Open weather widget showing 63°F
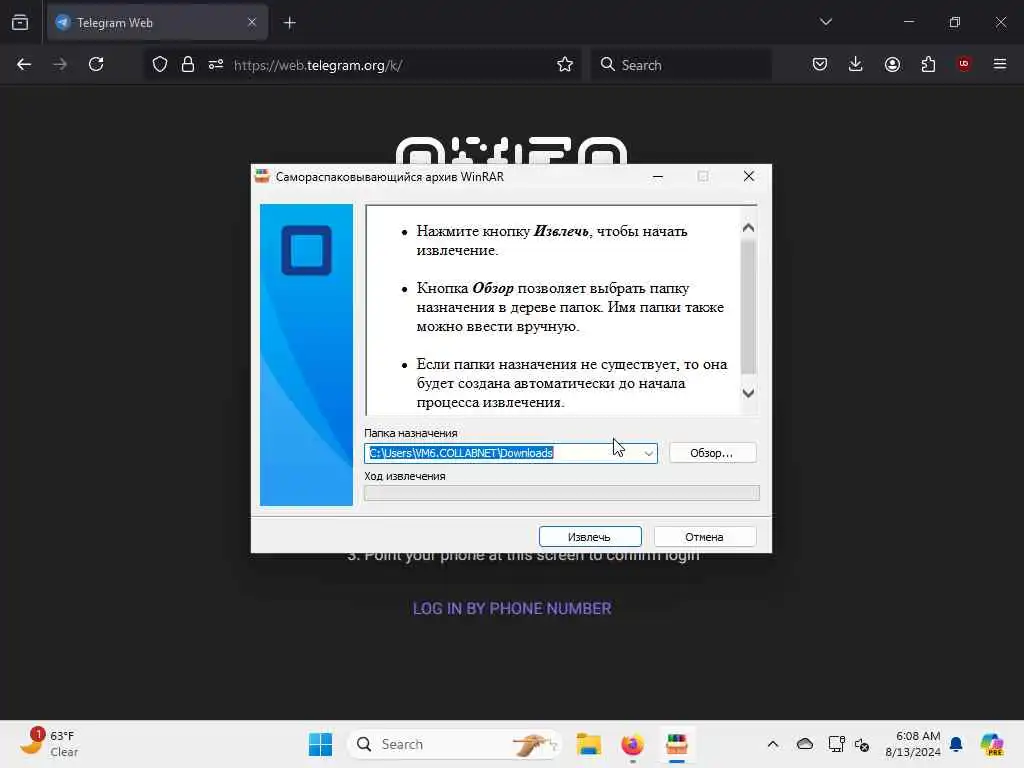 click(50, 744)
